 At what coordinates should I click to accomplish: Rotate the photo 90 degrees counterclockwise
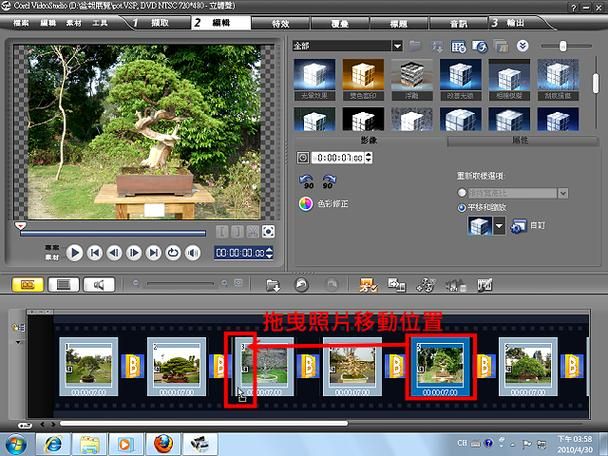point(306,181)
